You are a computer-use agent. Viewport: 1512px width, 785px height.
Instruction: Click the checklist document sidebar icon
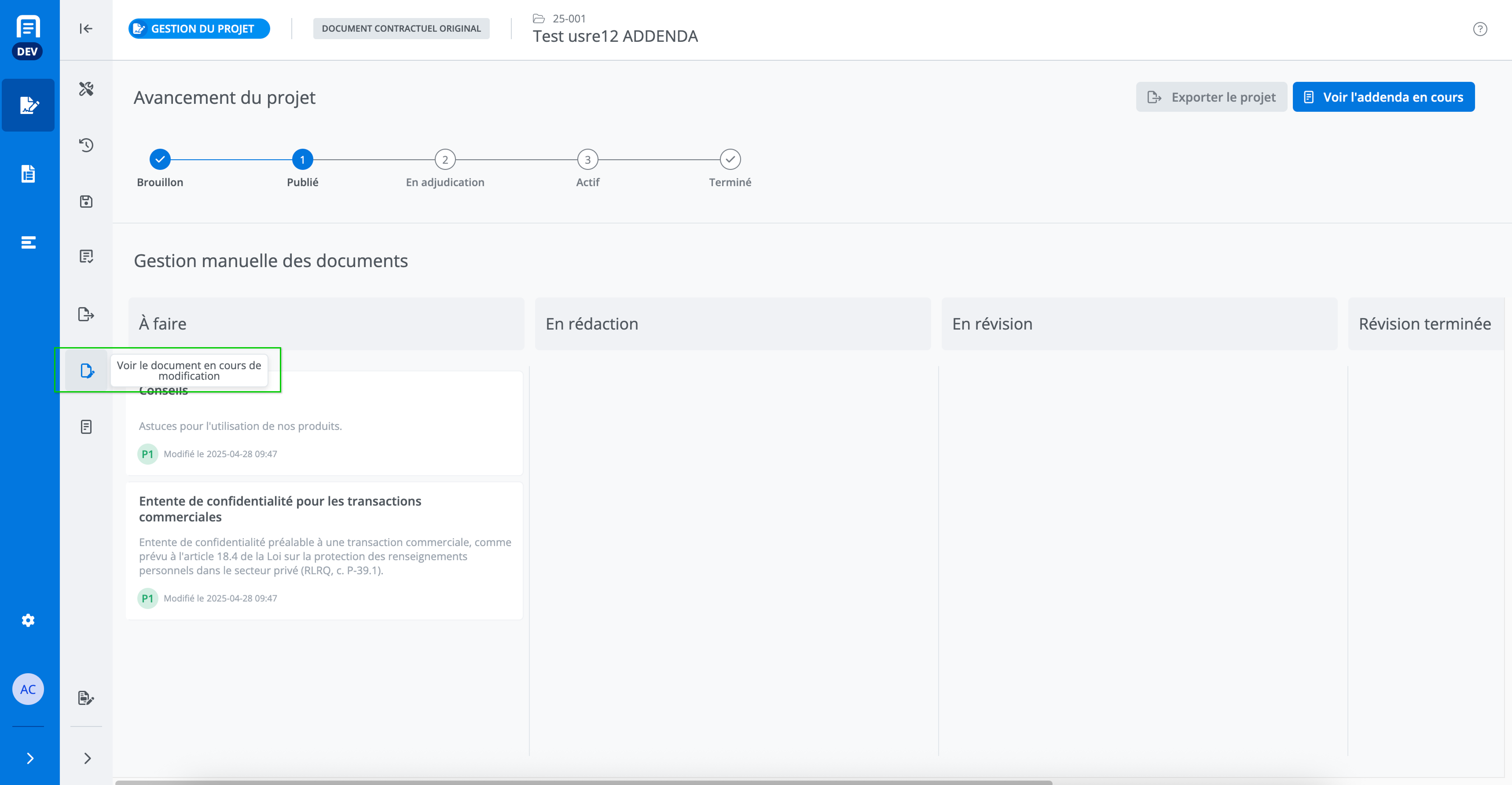click(86, 257)
